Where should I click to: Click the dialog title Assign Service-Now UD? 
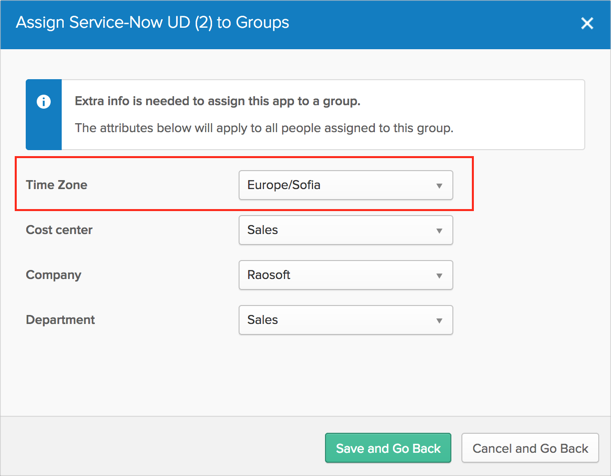pos(151,22)
